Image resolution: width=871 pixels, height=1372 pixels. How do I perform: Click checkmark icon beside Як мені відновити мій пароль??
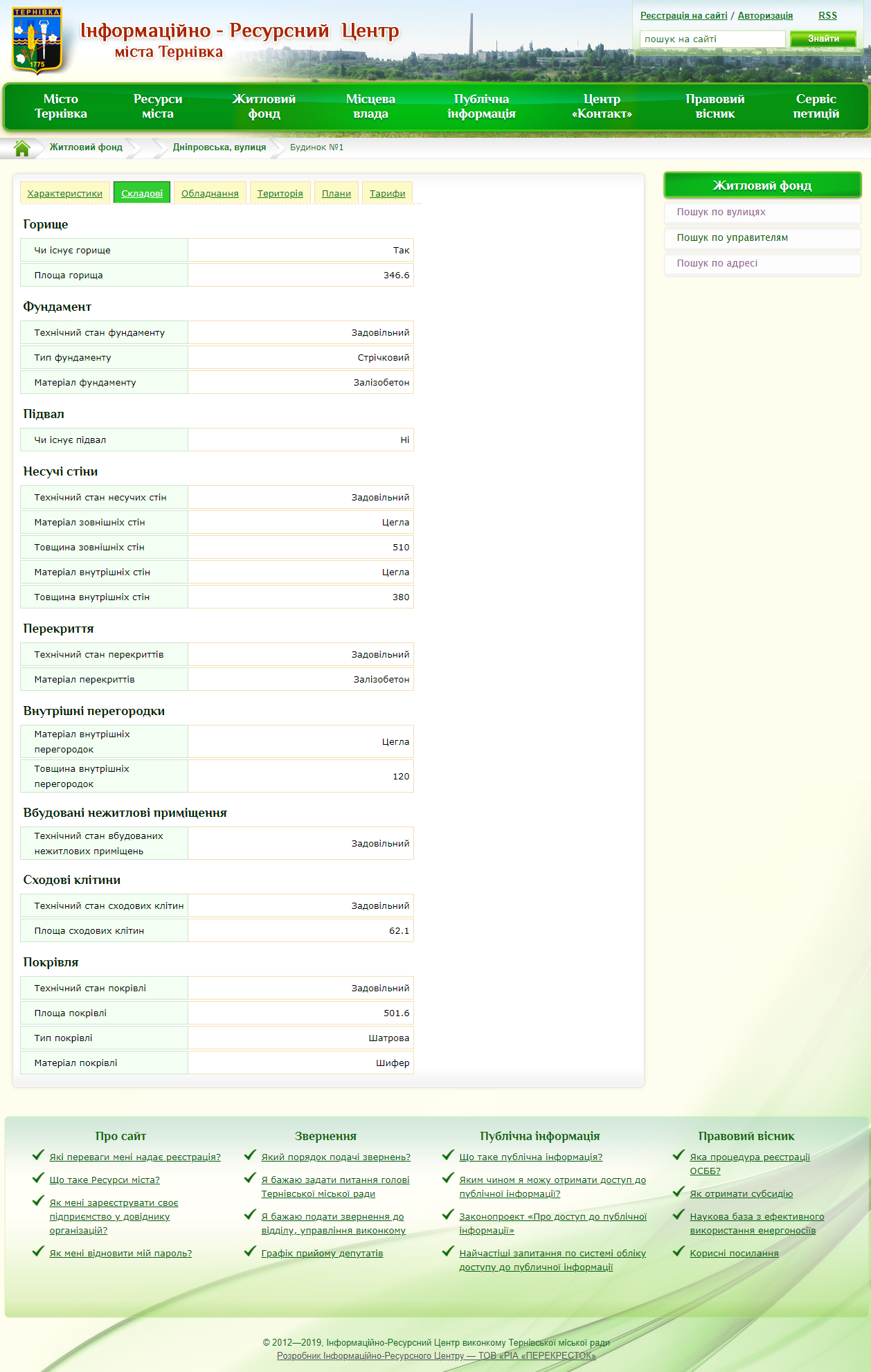tap(38, 1252)
